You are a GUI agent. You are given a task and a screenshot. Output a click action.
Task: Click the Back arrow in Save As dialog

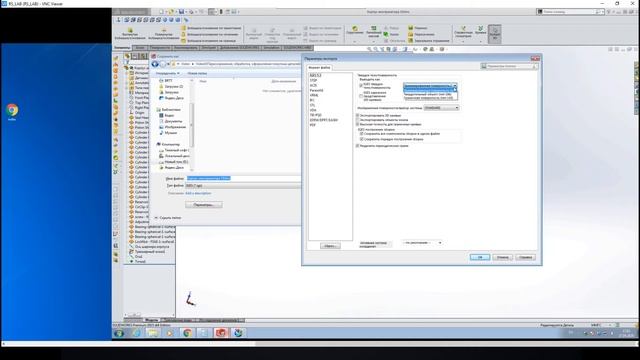[x=155, y=64]
